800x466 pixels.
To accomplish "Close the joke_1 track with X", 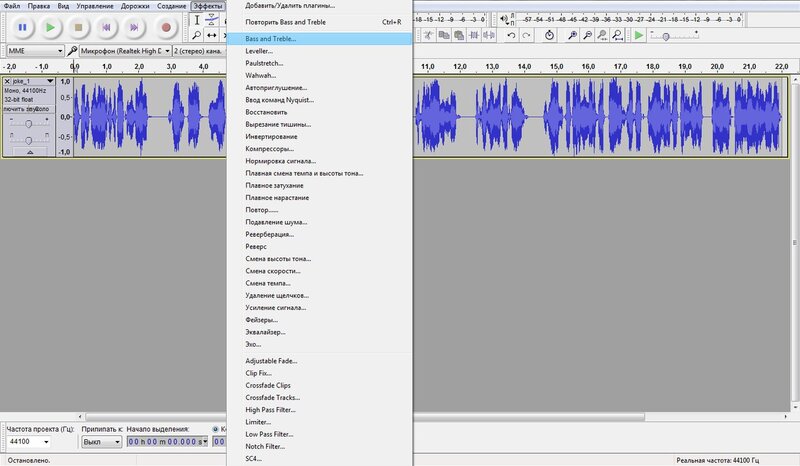I will (x=8, y=81).
